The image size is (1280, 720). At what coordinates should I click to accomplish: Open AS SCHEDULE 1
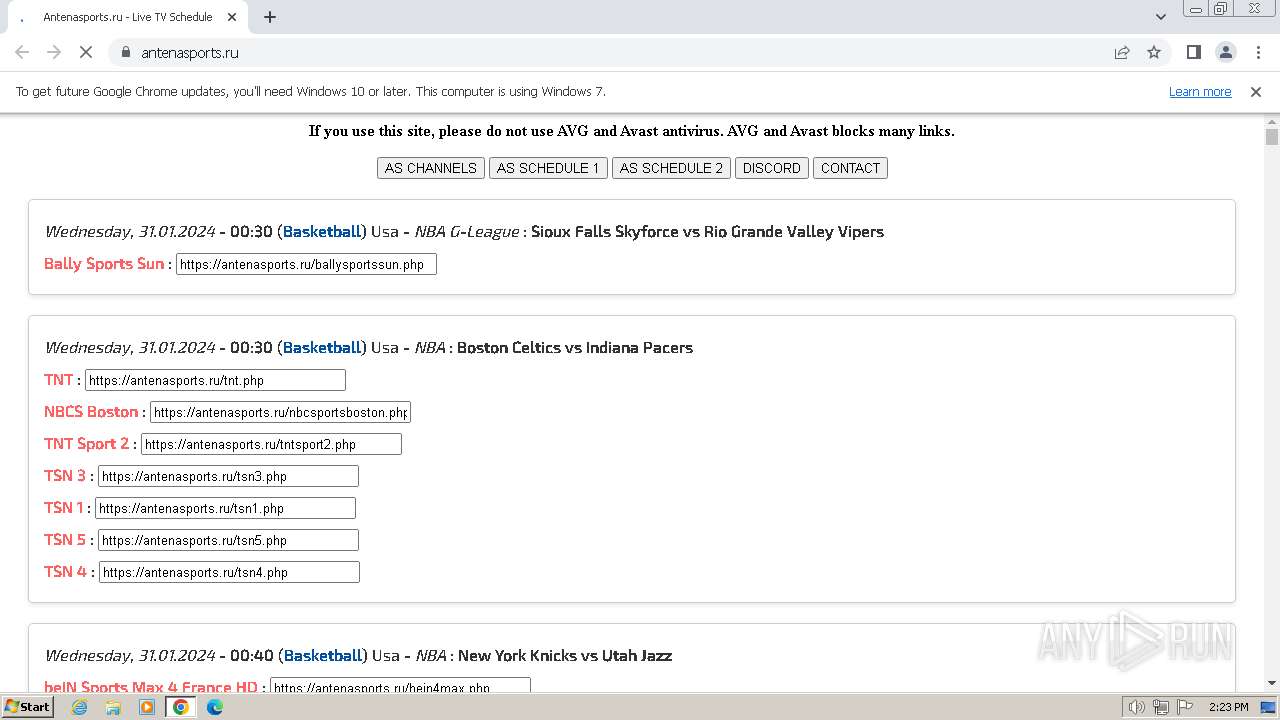548,168
